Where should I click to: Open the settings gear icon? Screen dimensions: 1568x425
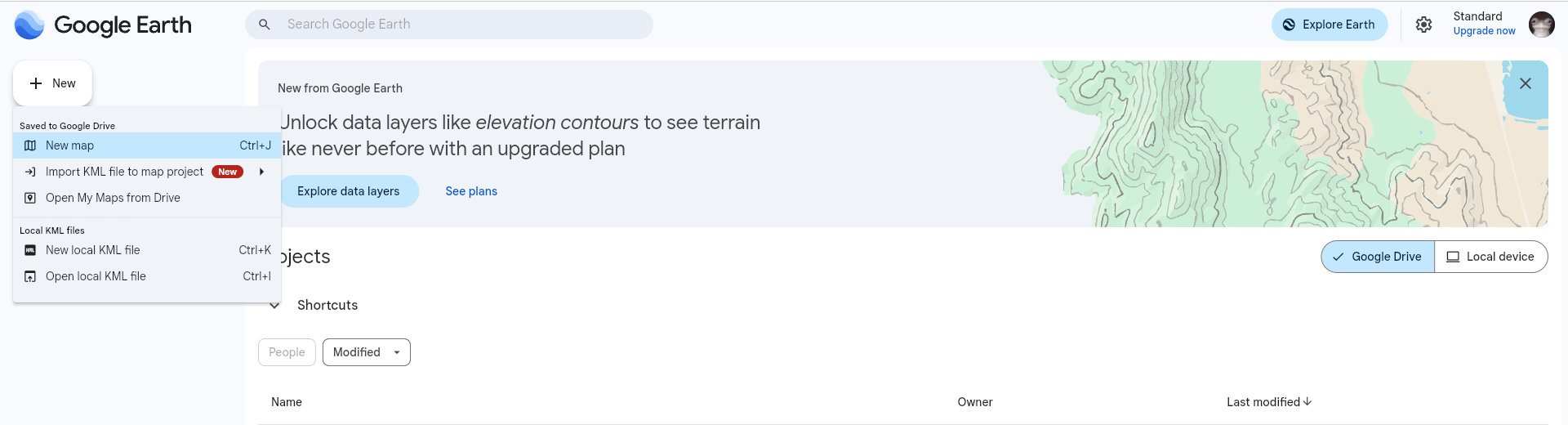(1423, 25)
